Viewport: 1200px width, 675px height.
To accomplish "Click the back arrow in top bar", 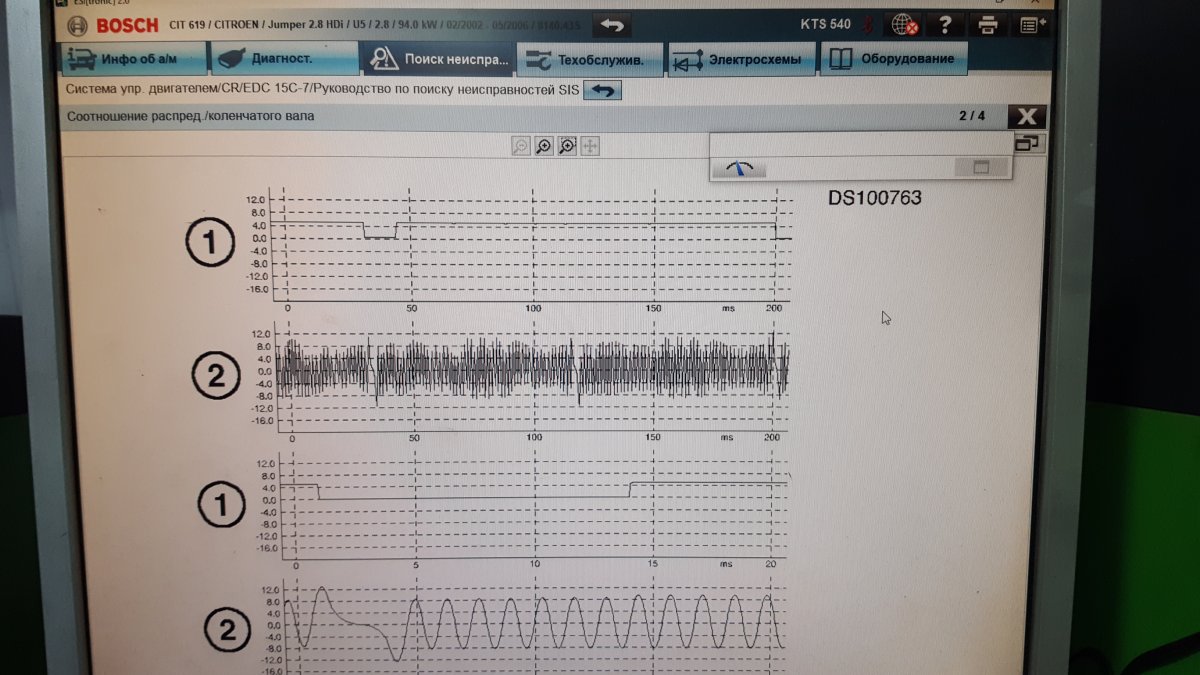I will [612, 24].
